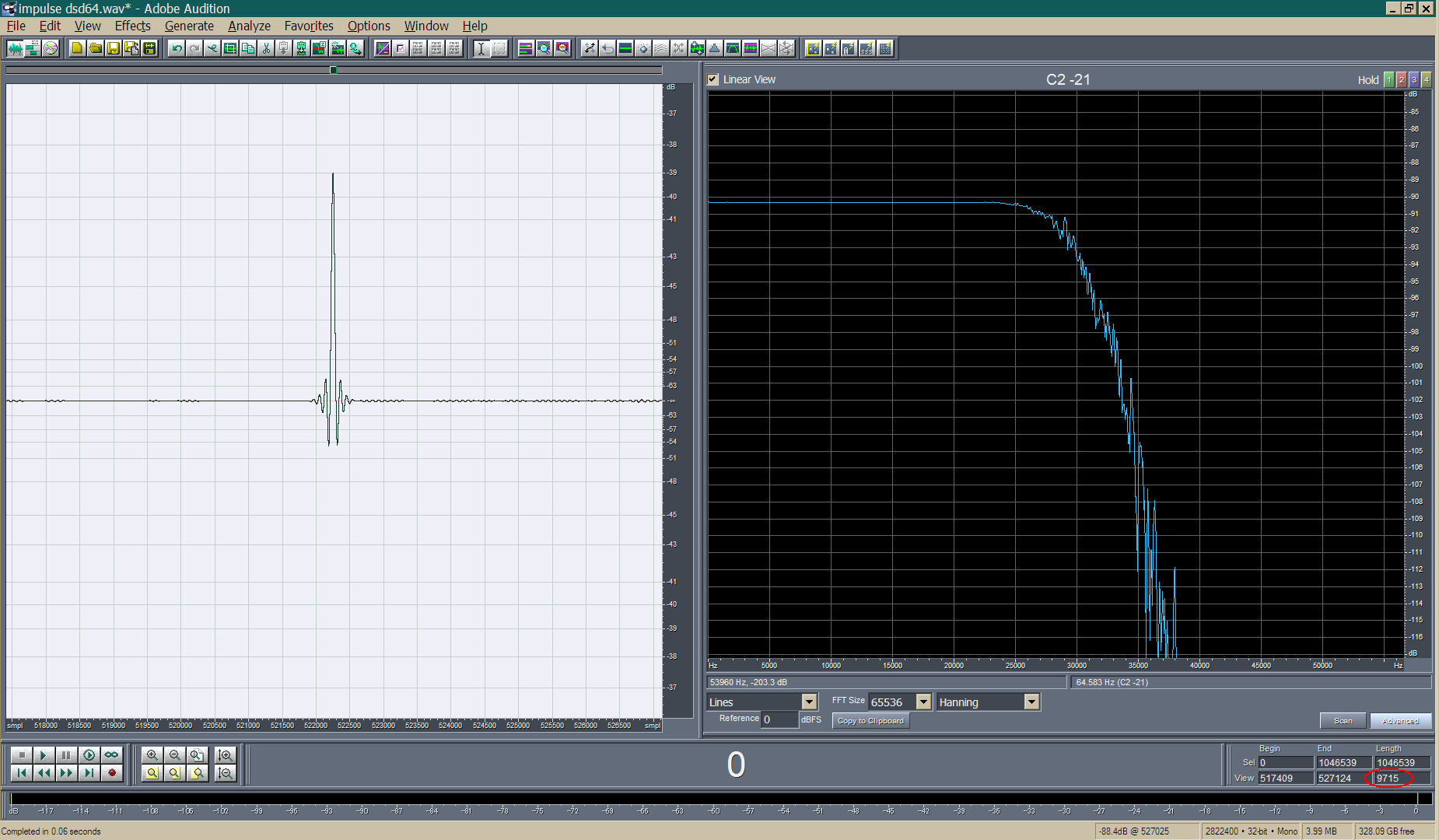Crop the selection with the crop icon
1439x840 pixels.
pos(230,48)
